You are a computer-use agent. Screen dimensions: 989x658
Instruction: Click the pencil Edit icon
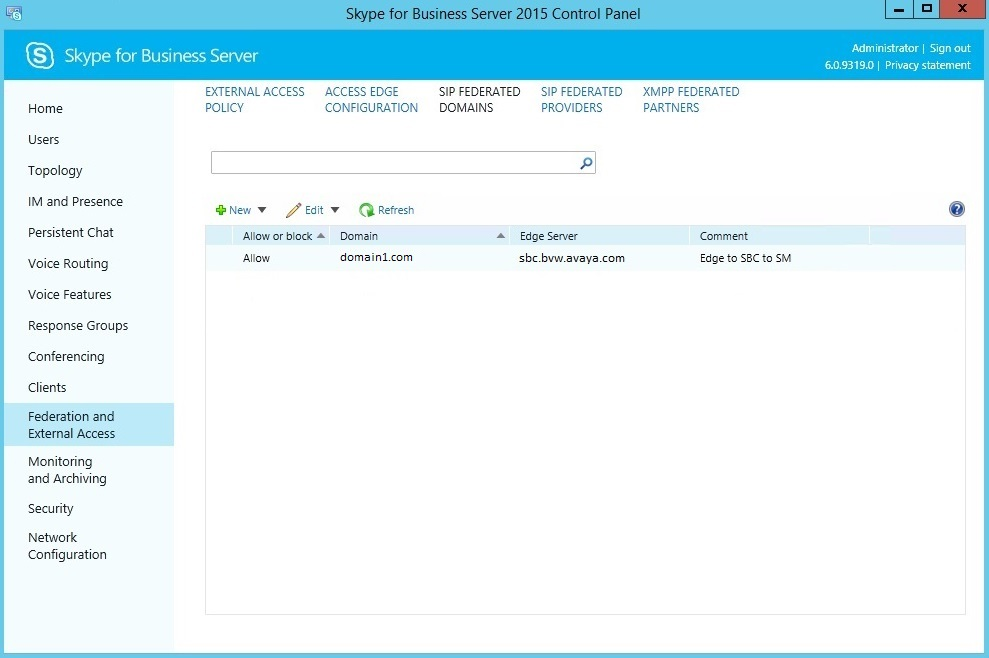(x=293, y=210)
